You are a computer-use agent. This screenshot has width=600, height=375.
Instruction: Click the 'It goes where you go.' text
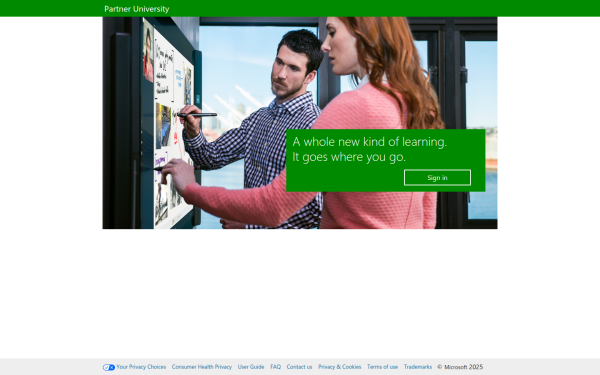[349, 157]
